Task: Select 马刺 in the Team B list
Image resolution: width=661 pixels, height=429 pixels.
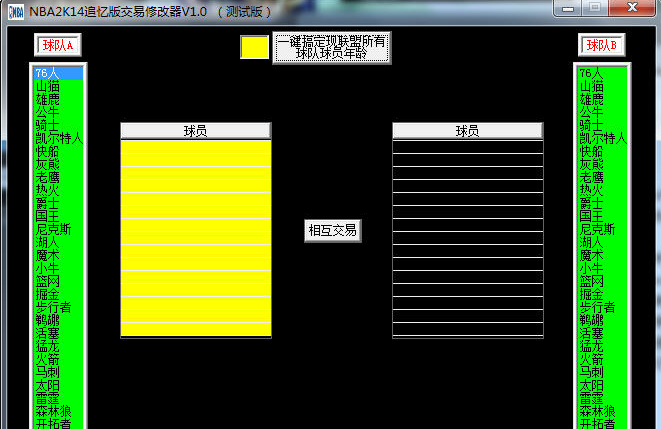Action: pyautogui.click(x=602, y=372)
